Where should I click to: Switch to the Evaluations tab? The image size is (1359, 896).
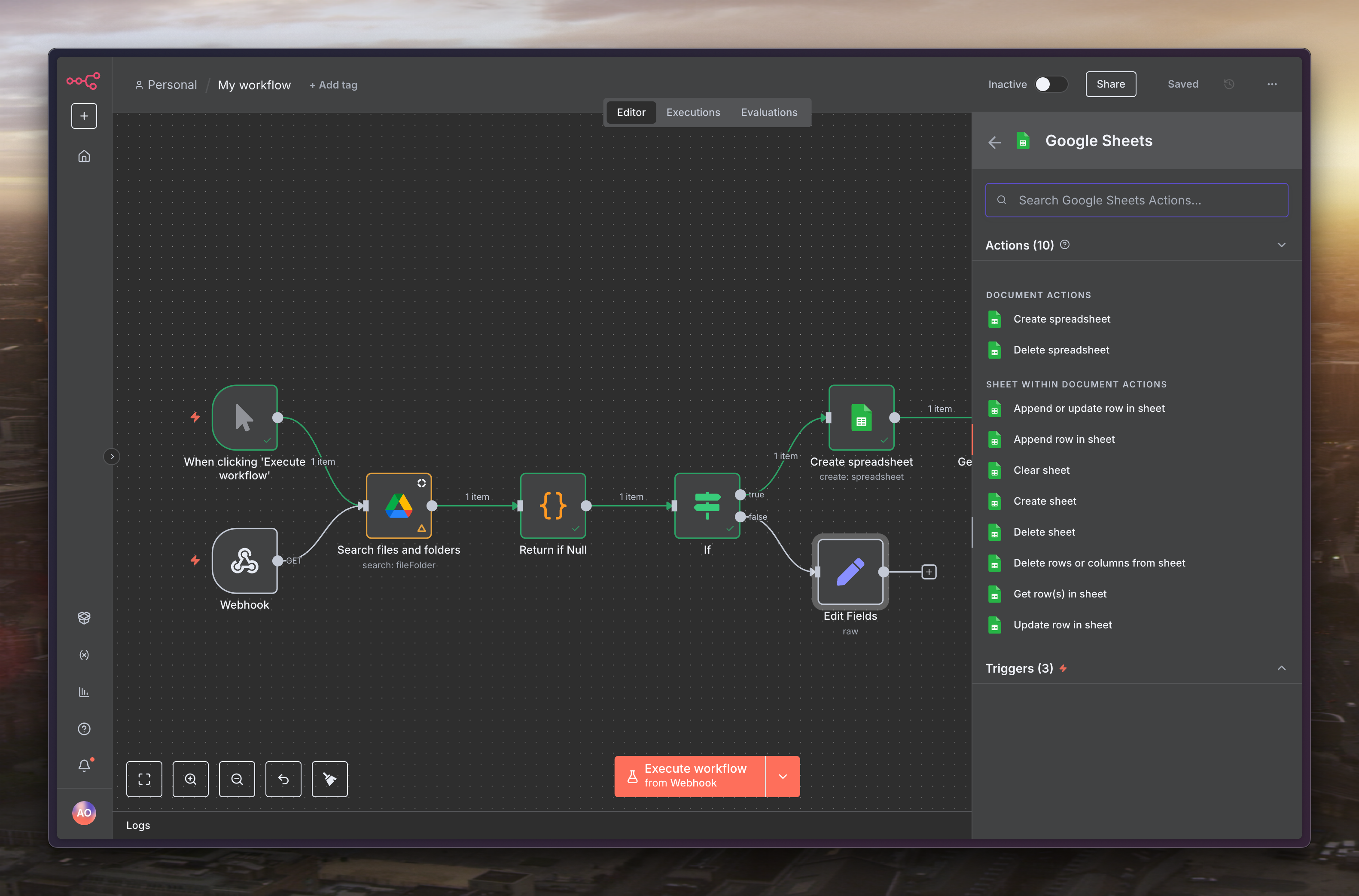tap(769, 113)
